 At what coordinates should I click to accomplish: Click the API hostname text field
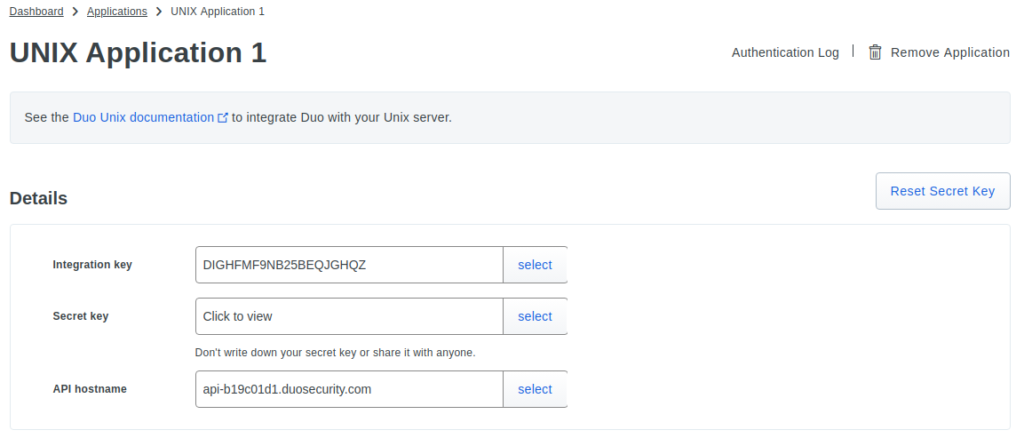(349, 389)
